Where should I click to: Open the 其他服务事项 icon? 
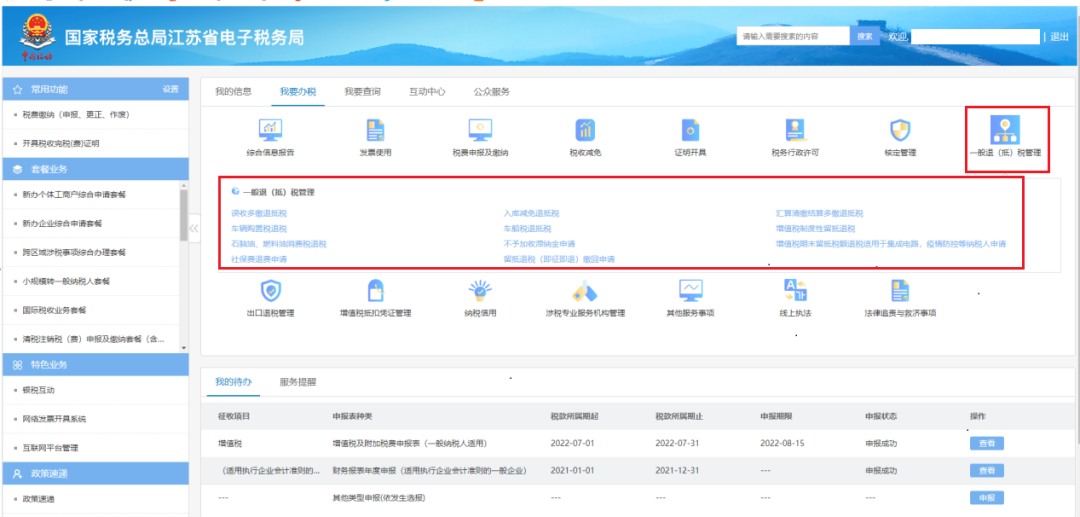[690, 291]
